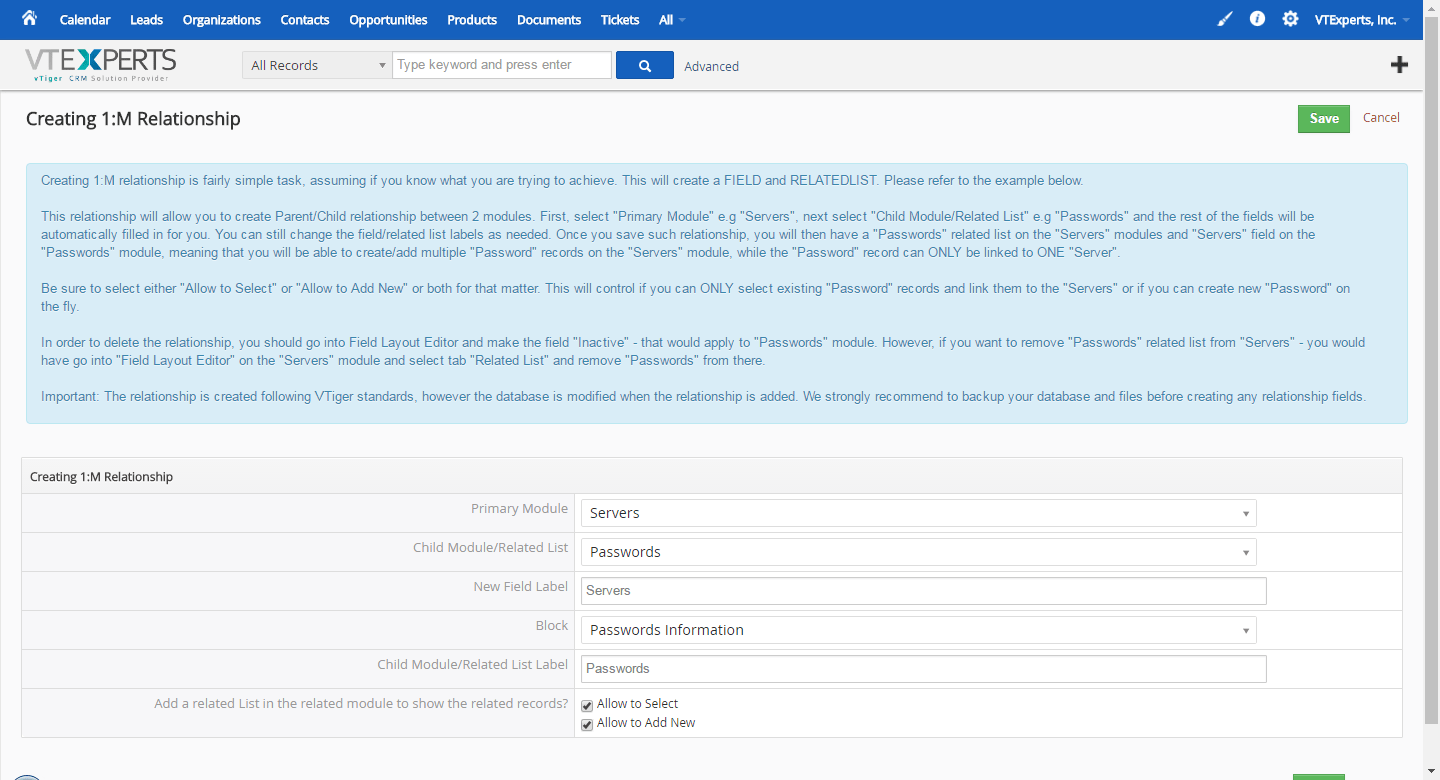Screen dimensions: 1440x780
Task: Click the Advanced search link
Action: pyautogui.click(x=711, y=66)
